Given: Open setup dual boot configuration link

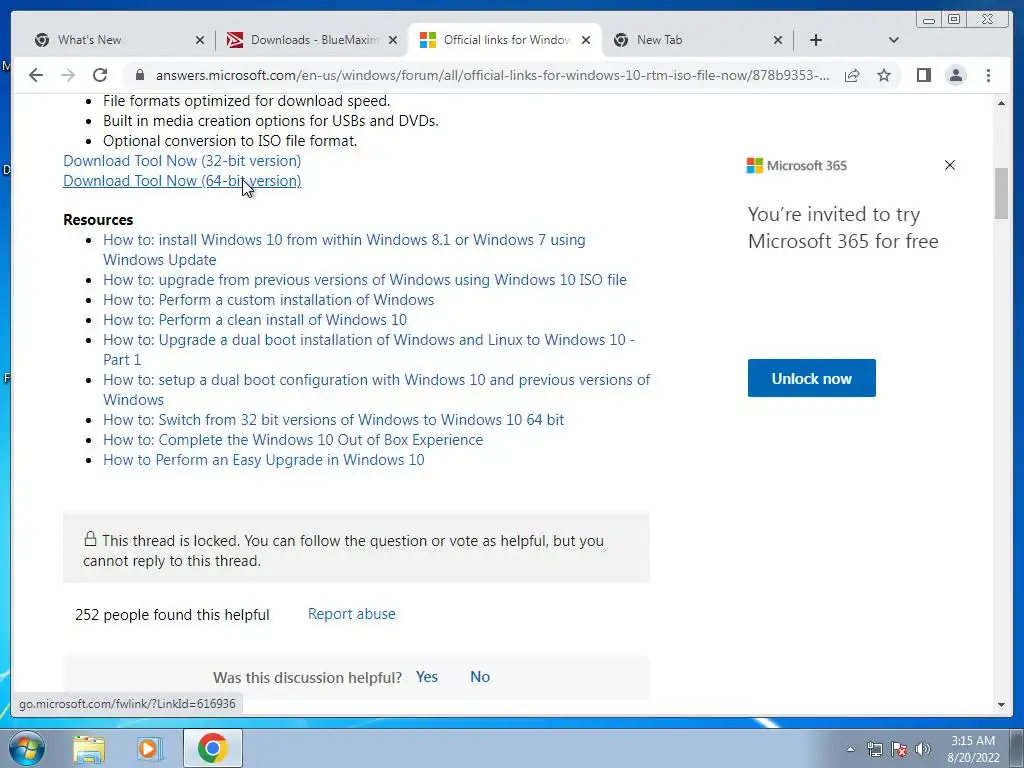Looking at the screenshot, I should pyautogui.click(x=377, y=389).
